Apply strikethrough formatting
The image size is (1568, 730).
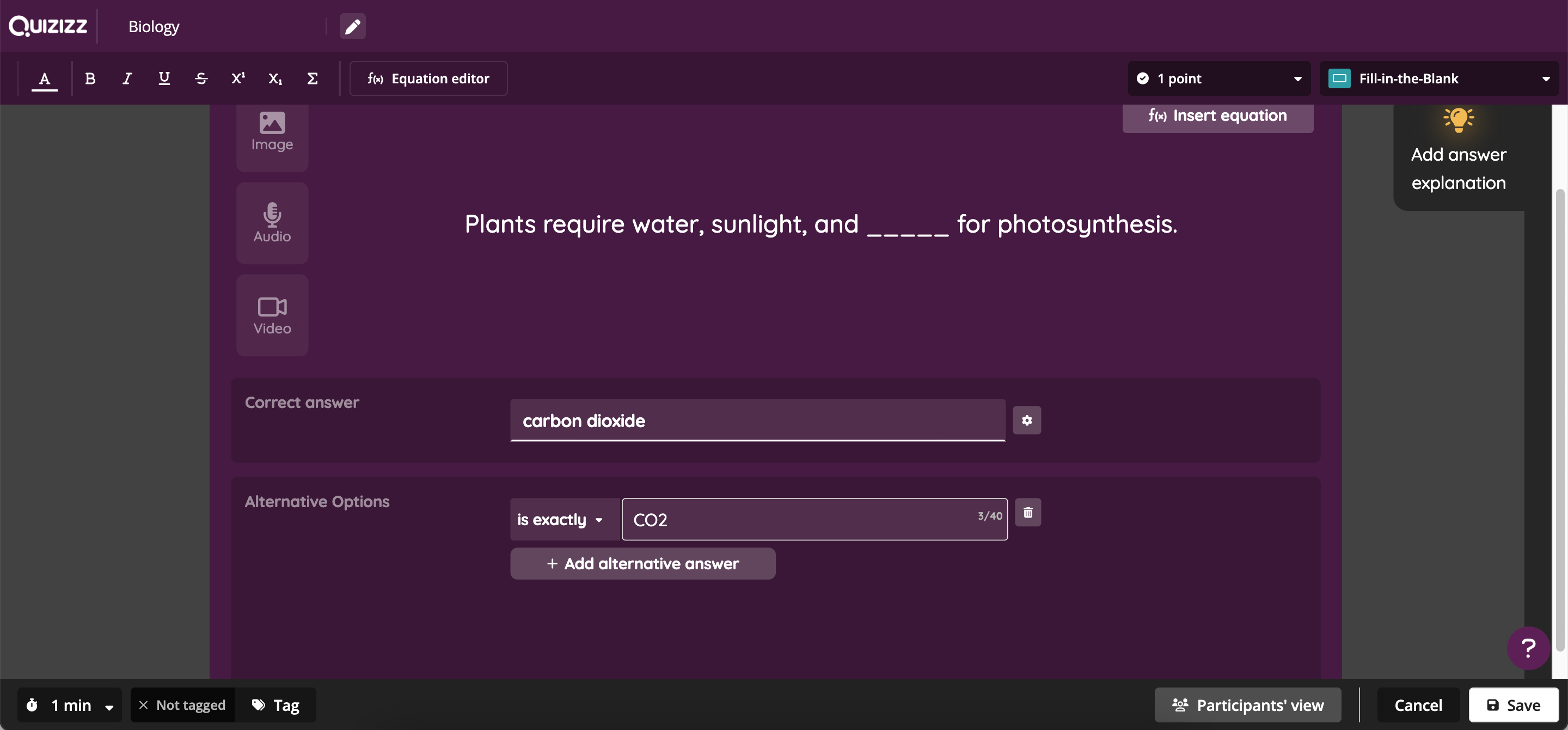[x=201, y=78]
